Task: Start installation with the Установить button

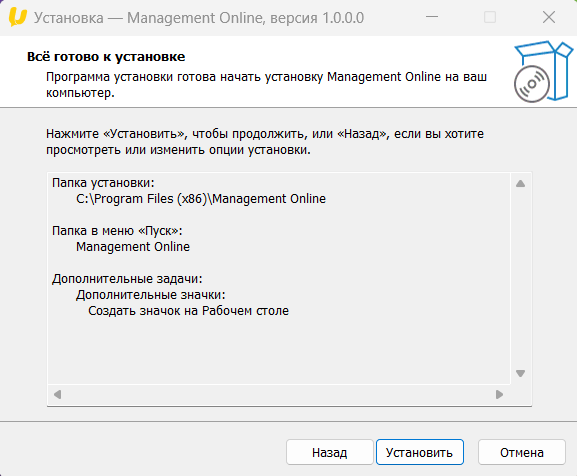Action: coord(420,452)
